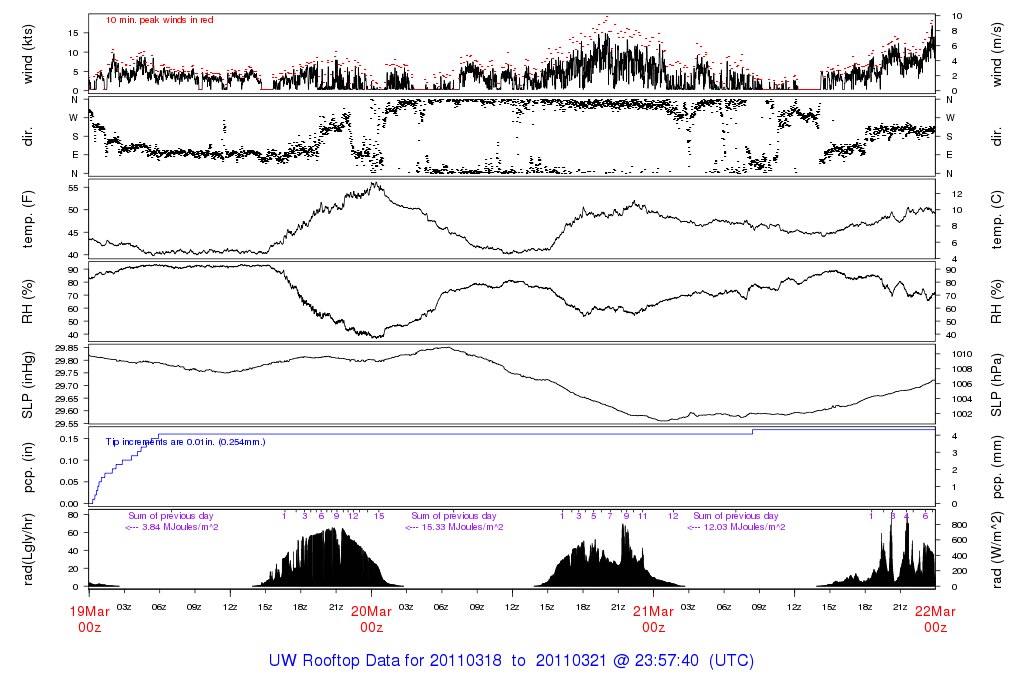This screenshot has height=700, width=1024.
Task: Click the '1006' hPa tick value
Action: (963, 384)
